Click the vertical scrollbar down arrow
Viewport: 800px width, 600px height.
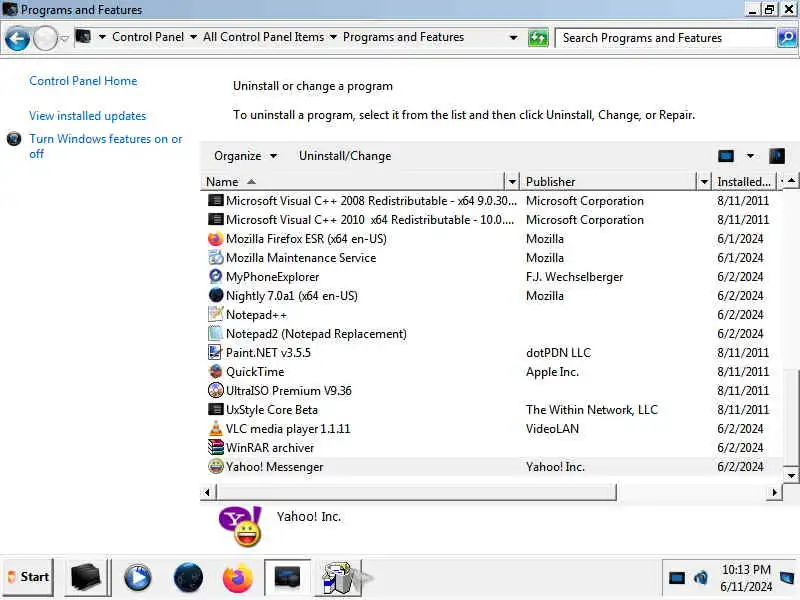pos(791,476)
